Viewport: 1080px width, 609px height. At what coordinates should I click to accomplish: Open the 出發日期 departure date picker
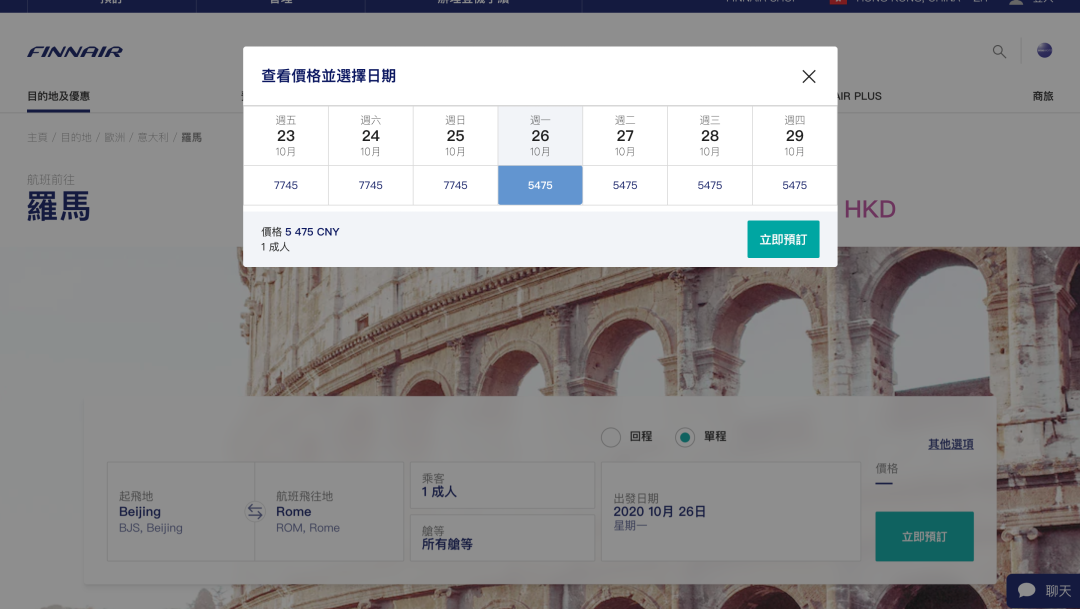point(731,511)
